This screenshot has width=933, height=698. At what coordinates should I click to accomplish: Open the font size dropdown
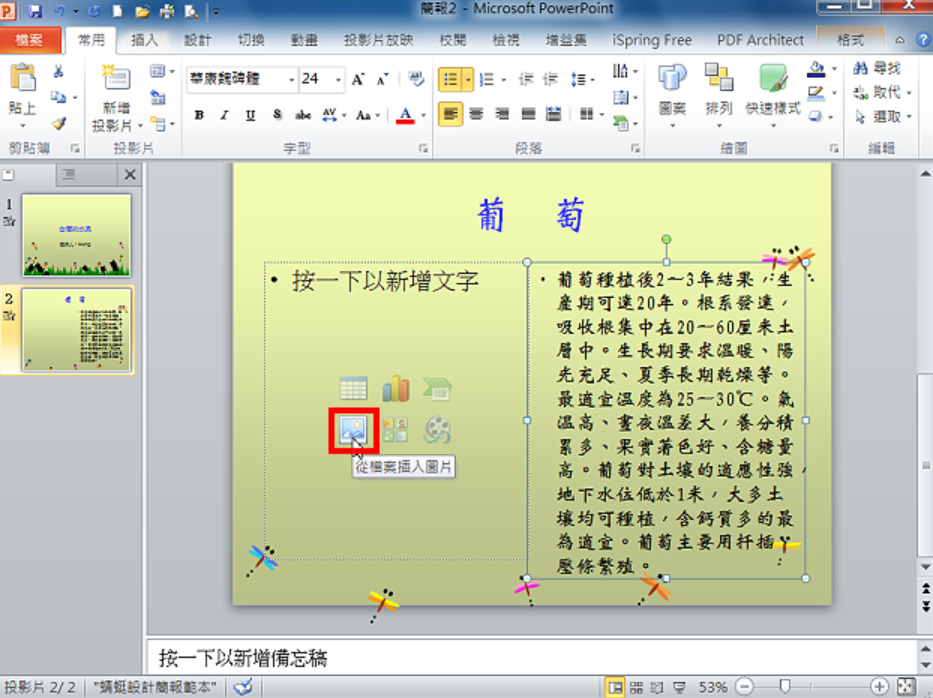point(339,80)
